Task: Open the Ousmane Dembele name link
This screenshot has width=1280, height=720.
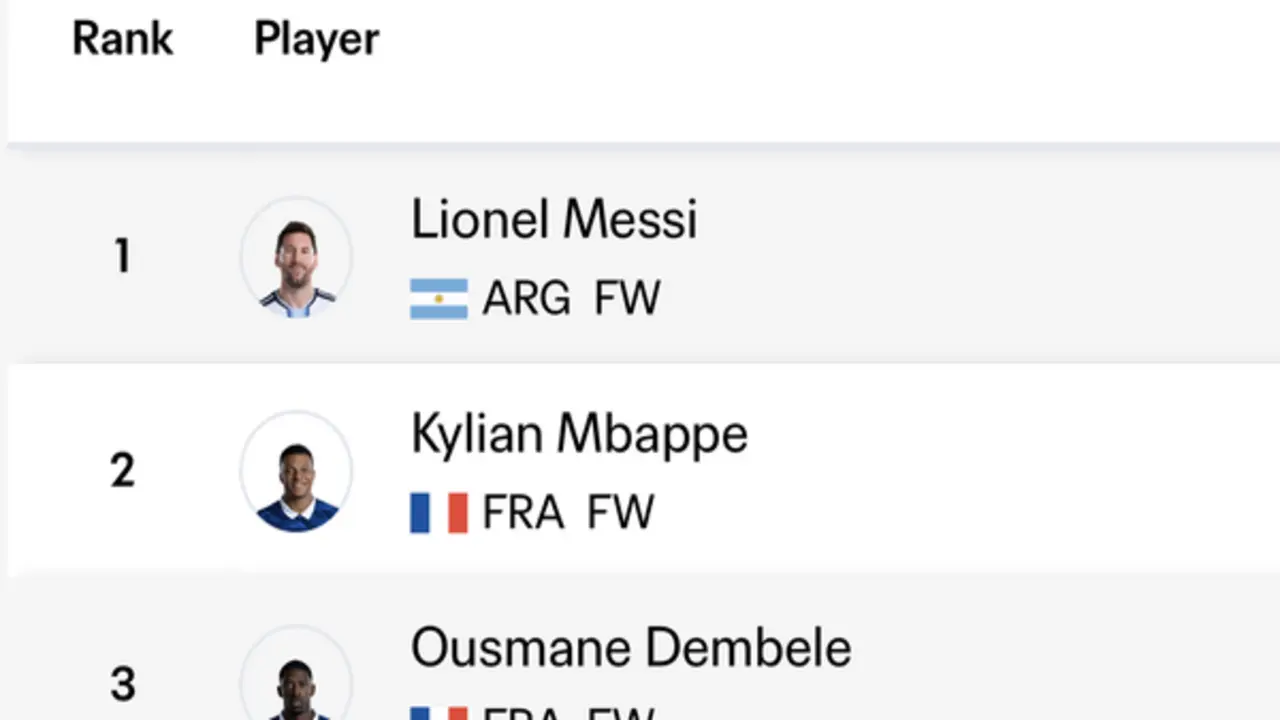Action: pos(631,647)
